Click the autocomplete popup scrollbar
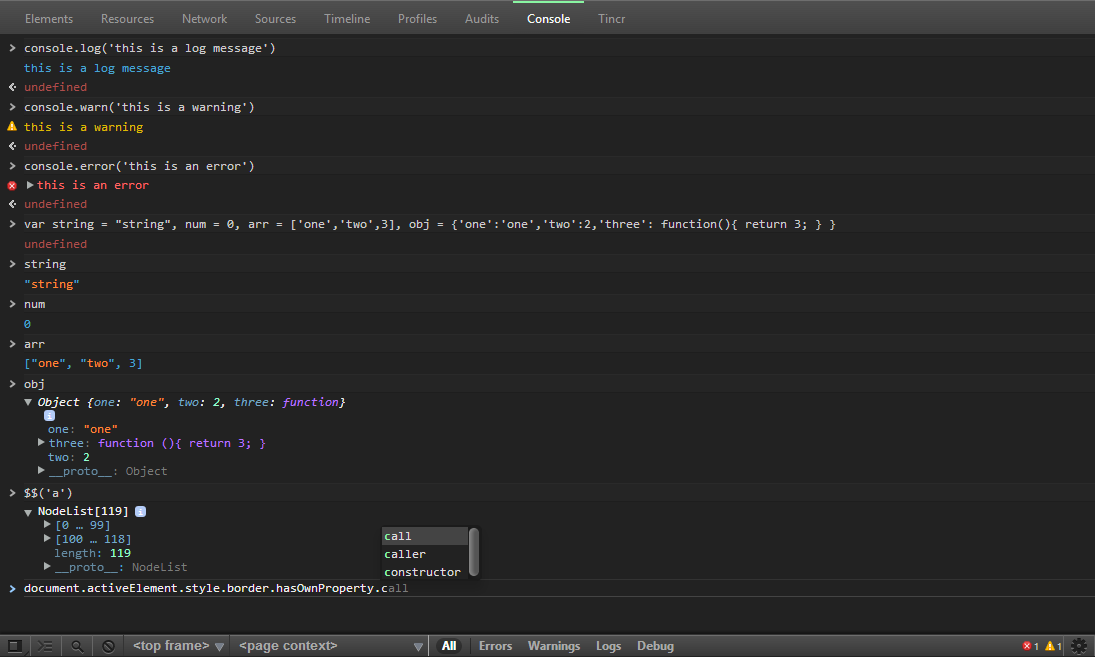Image resolution: width=1095 pixels, height=657 pixels. pyautogui.click(x=474, y=550)
